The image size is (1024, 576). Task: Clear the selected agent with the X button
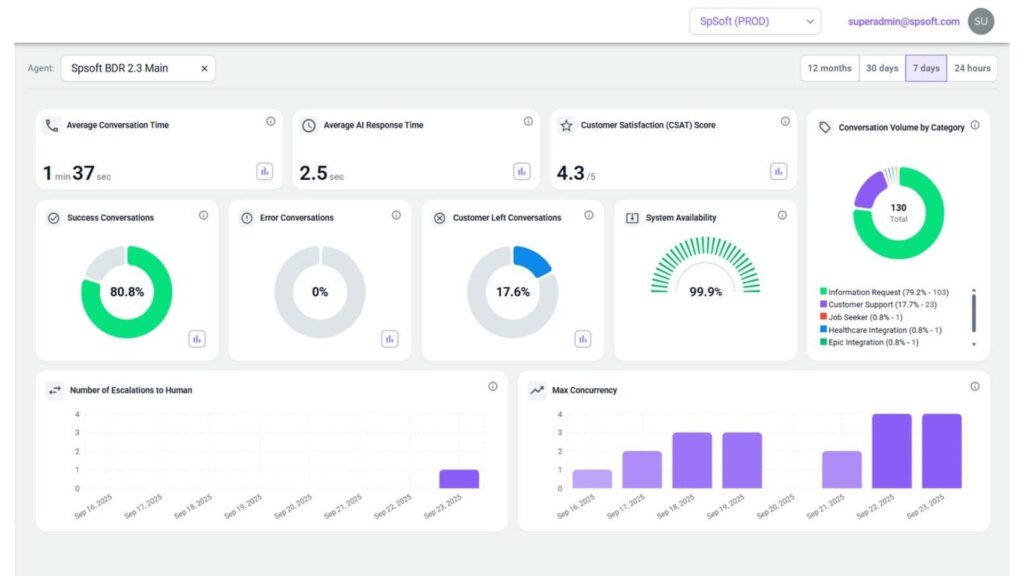[204, 68]
